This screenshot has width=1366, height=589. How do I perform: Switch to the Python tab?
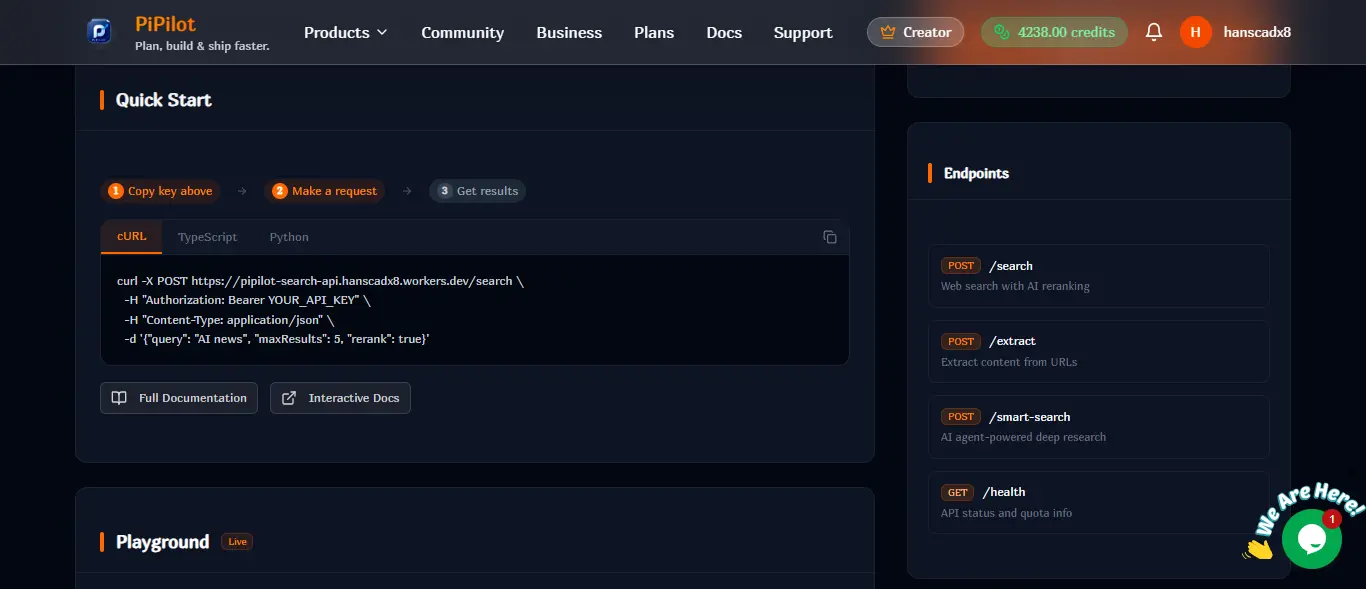point(289,237)
